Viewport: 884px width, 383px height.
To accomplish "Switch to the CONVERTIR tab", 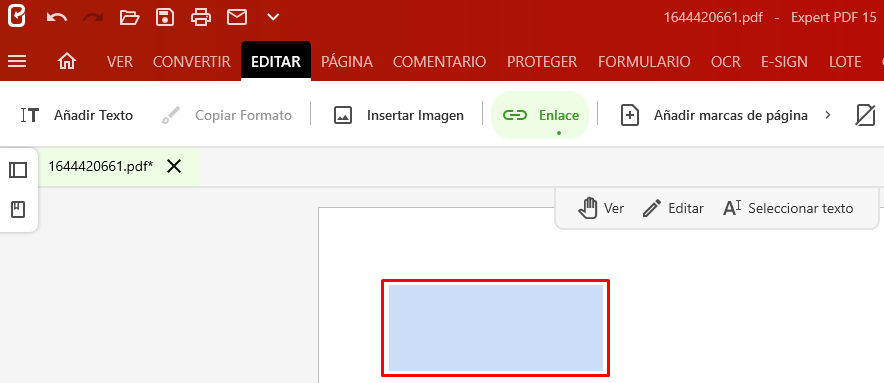I will click(192, 61).
